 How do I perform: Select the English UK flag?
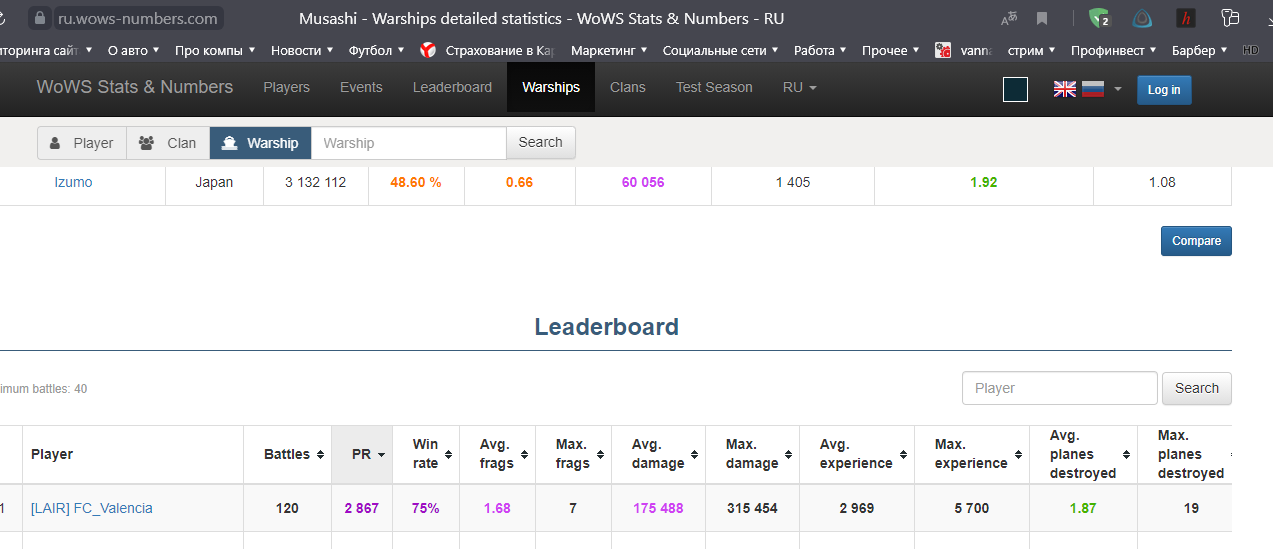click(x=1065, y=89)
